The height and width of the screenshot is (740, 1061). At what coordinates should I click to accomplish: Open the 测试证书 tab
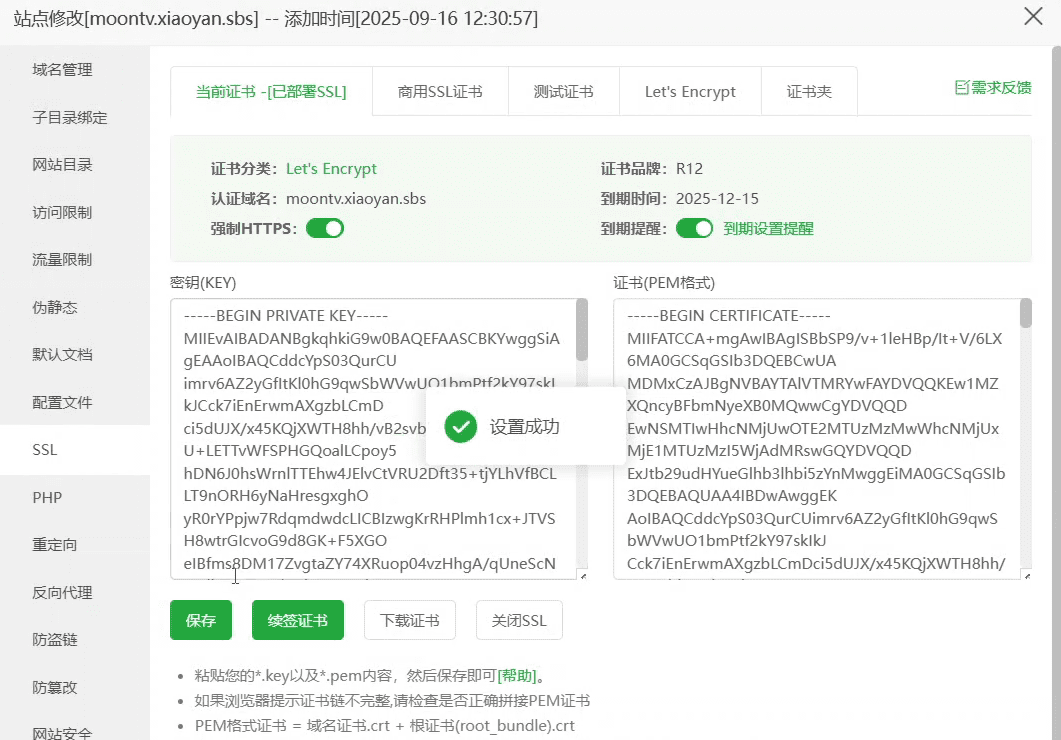click(x=563, y=92)
